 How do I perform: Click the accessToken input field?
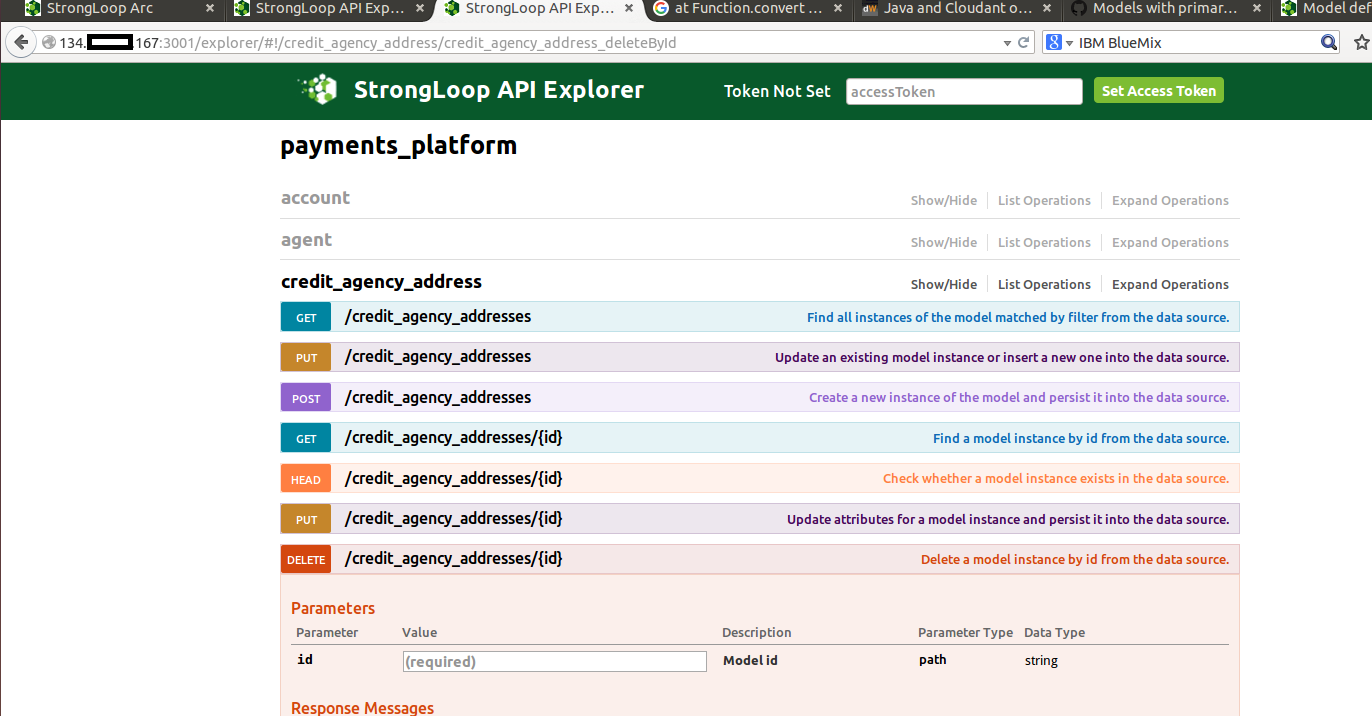pos(963,91)
